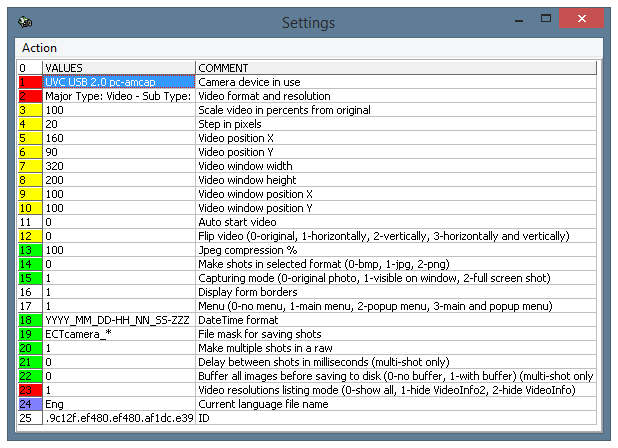Click the COMMENT column header
This screenshot has width=618, height=448.
pyautogui.click(x=396, y=68)
